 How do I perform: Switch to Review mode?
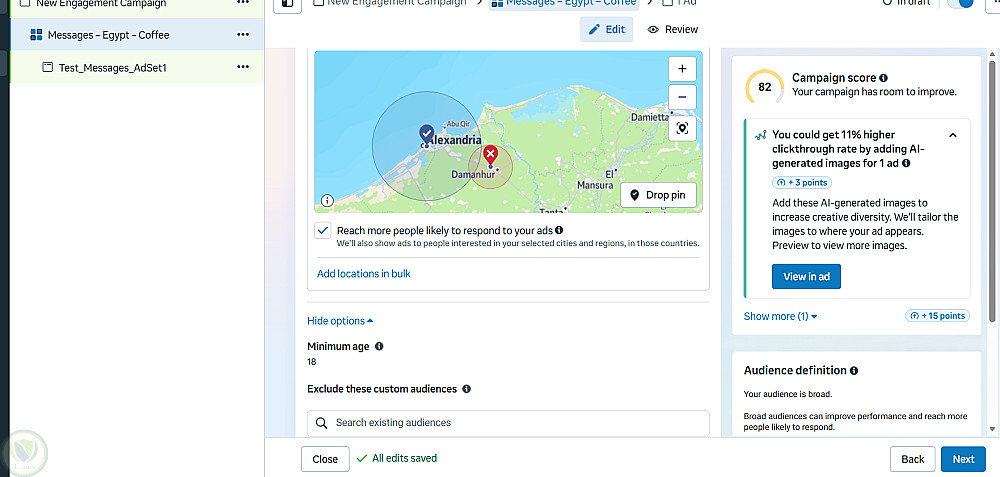pyautogui.click(x=672, y=29)
